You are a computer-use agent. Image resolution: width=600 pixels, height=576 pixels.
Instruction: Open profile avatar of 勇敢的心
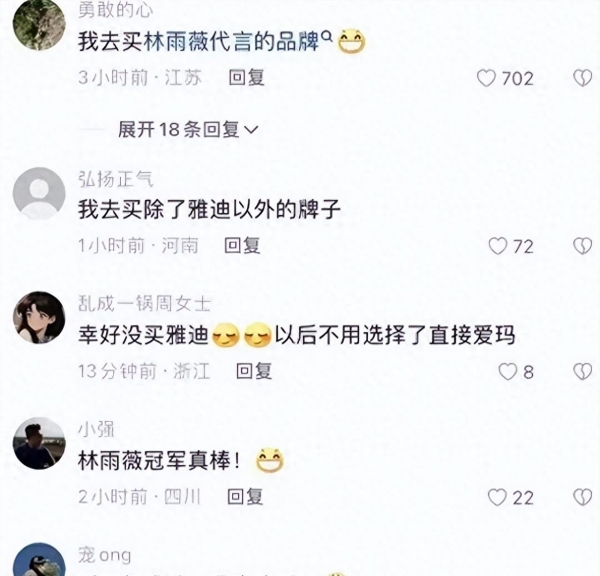coord(39,24)
